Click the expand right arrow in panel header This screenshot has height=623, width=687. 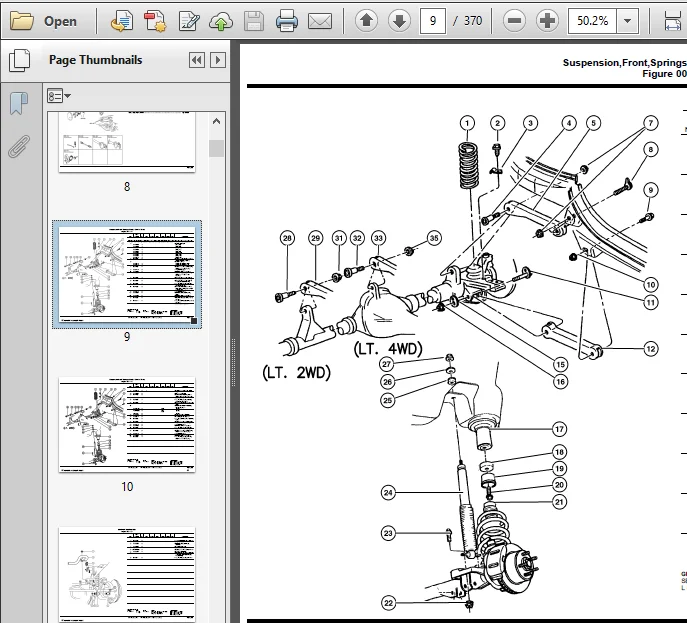218,60
